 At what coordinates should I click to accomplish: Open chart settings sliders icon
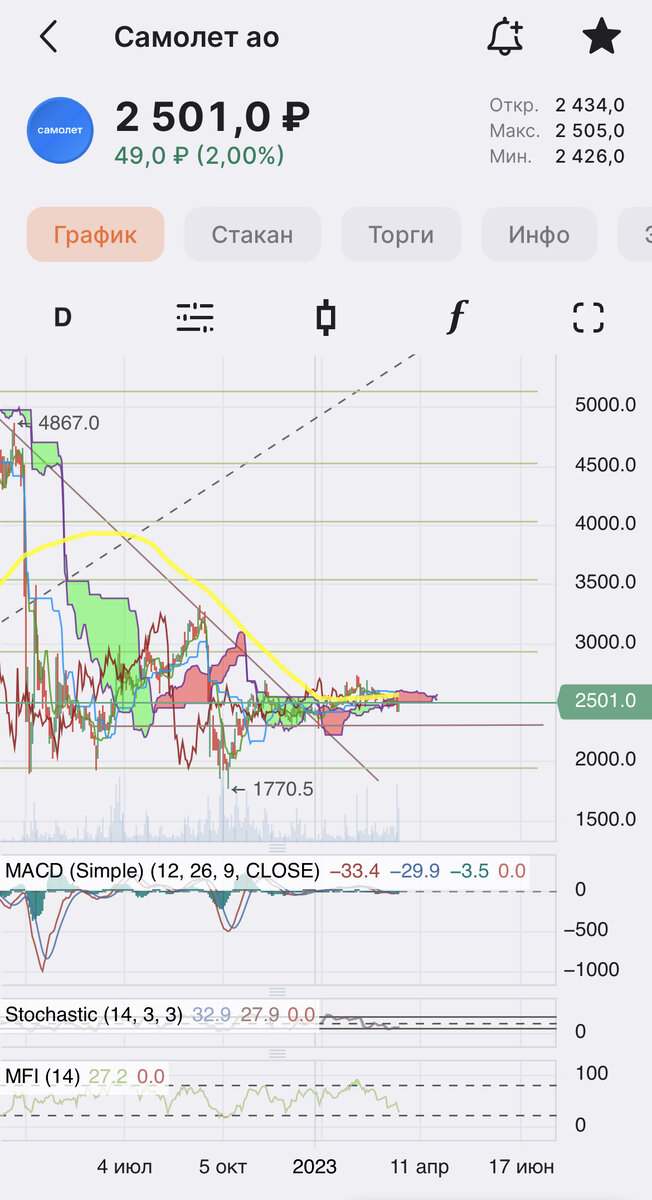click(x=194, y=318)
